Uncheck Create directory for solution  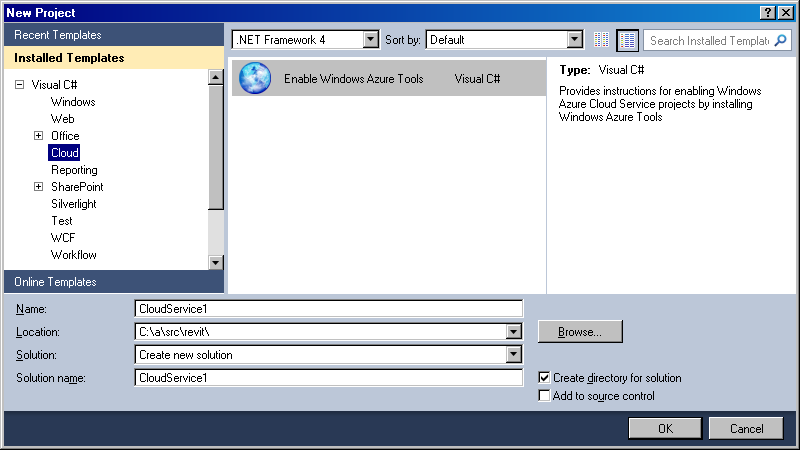(544, 378)
